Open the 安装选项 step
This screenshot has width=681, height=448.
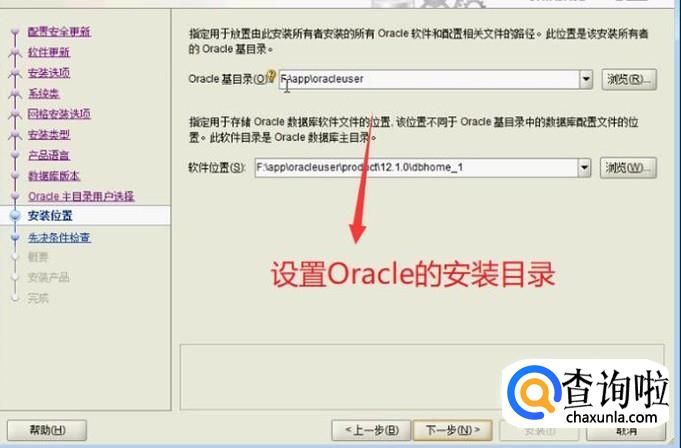49,73
